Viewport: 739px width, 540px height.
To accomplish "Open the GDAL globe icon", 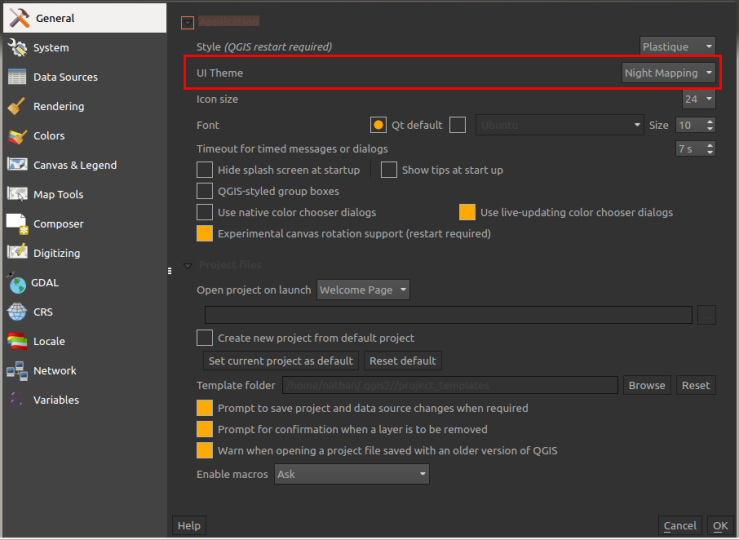I will tap(16, 283).
